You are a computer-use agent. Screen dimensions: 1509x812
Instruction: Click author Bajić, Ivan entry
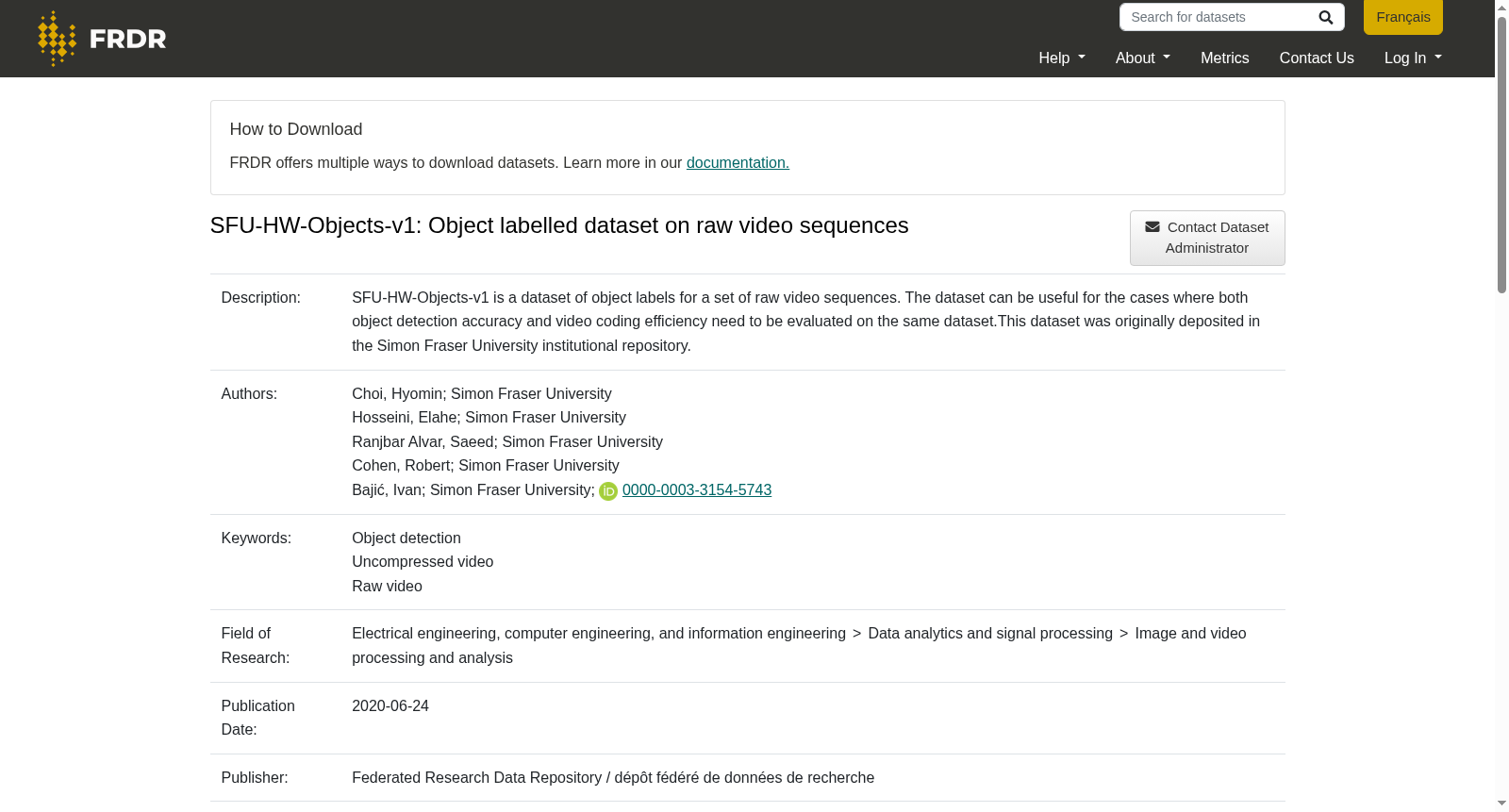[x=473, y=489]
